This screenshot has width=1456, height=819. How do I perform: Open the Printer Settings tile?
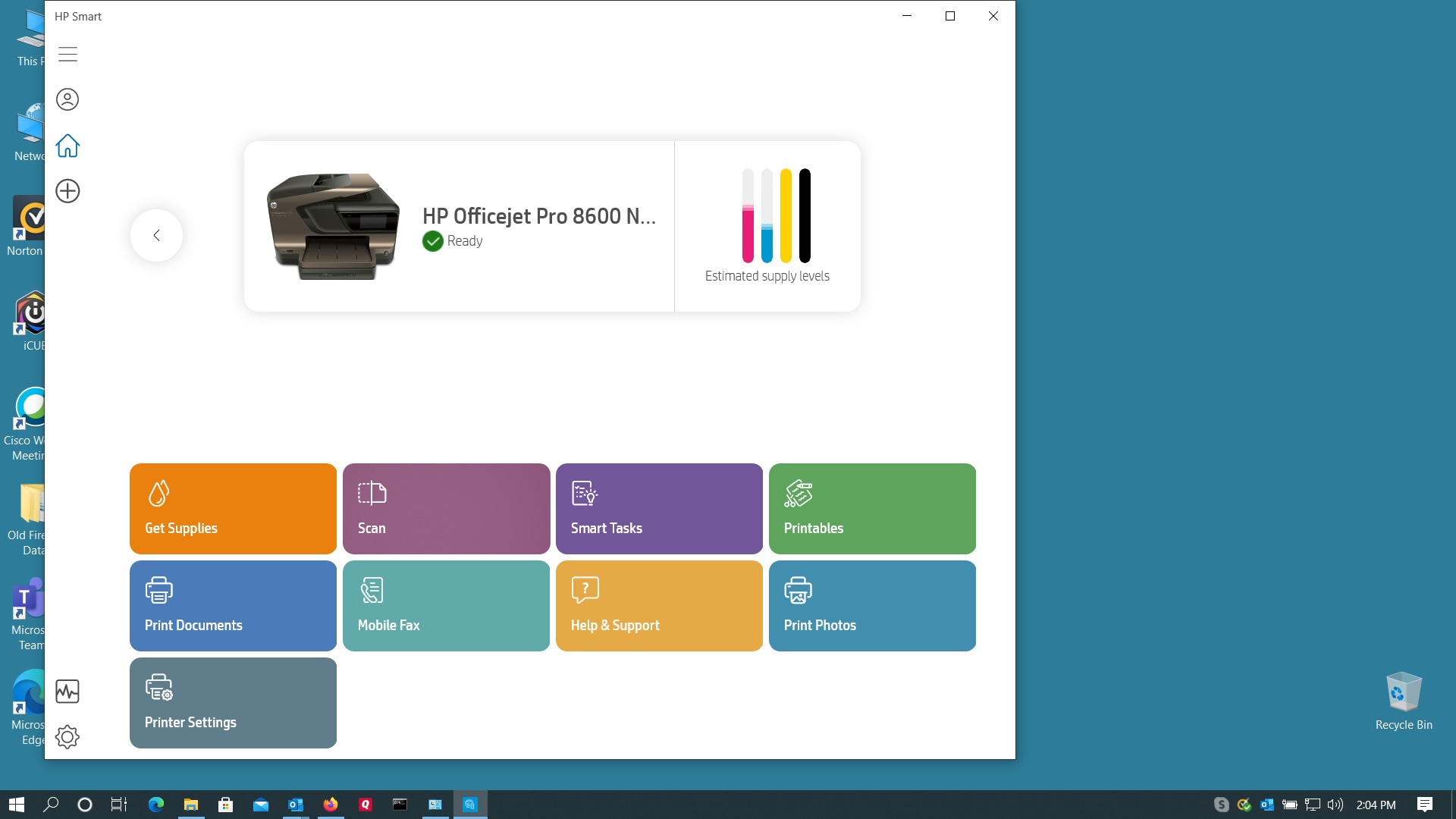pyautogui.click(x=233, y=702)
